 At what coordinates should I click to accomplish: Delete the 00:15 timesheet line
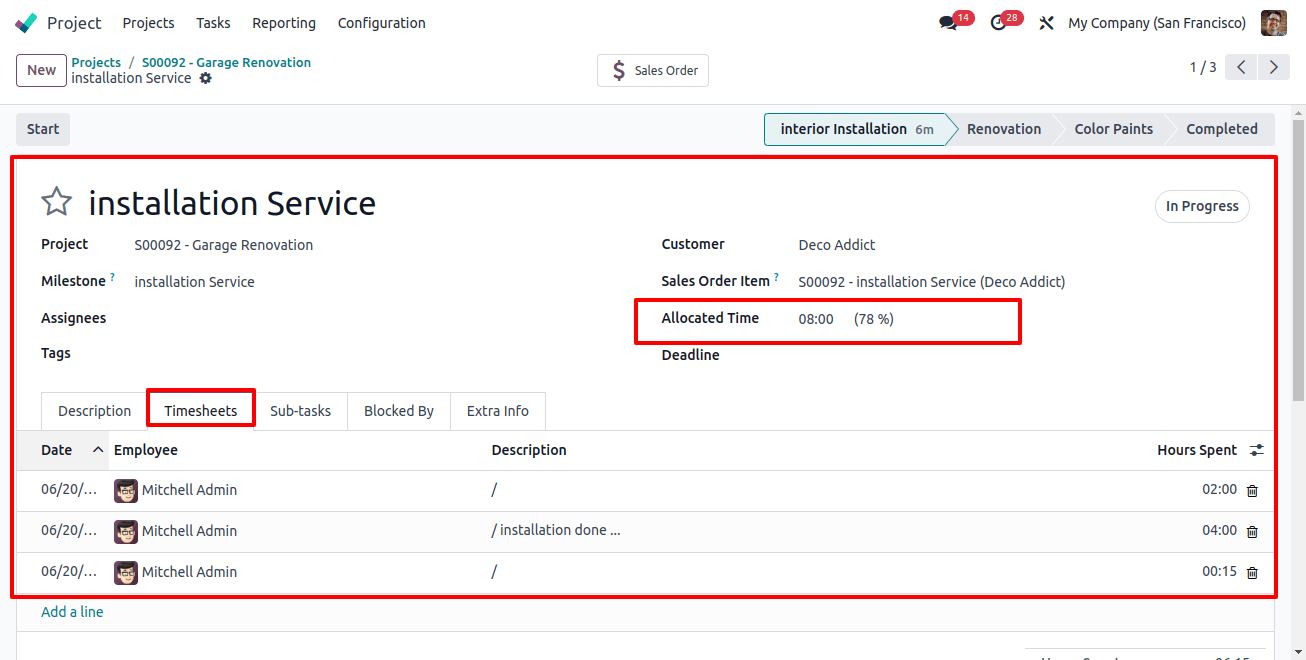1252,572
